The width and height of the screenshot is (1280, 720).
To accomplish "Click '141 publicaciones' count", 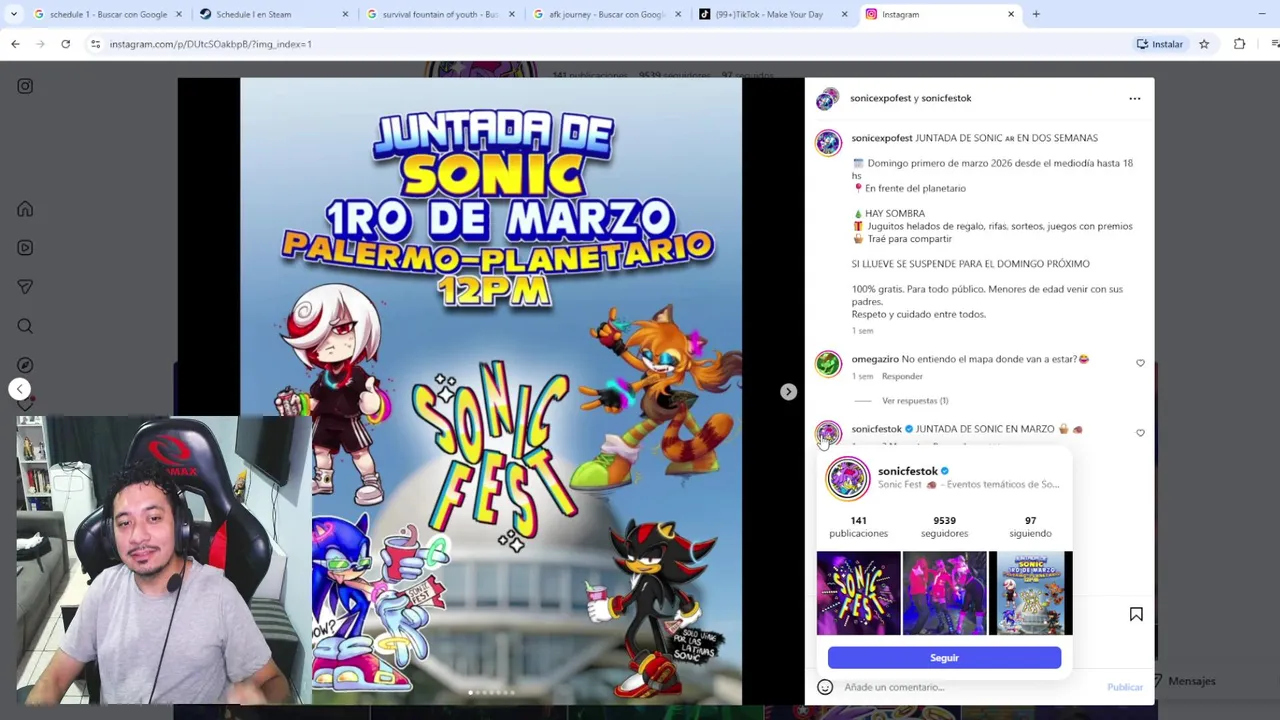I will (x=858, y=527).
